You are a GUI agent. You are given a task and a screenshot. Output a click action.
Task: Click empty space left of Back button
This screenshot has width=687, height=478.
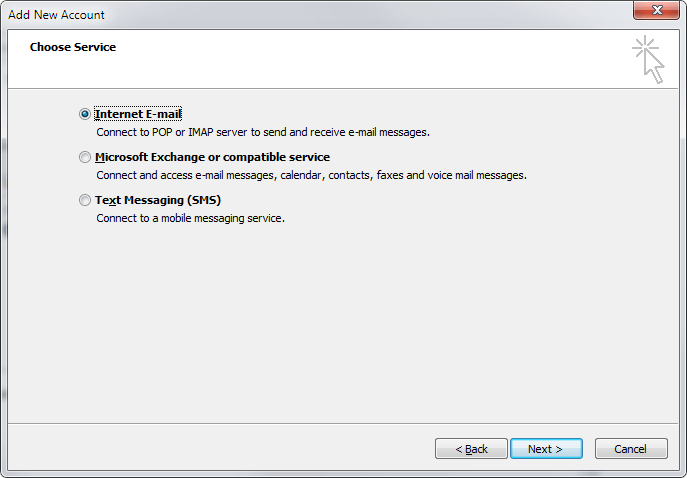point(220,449)
